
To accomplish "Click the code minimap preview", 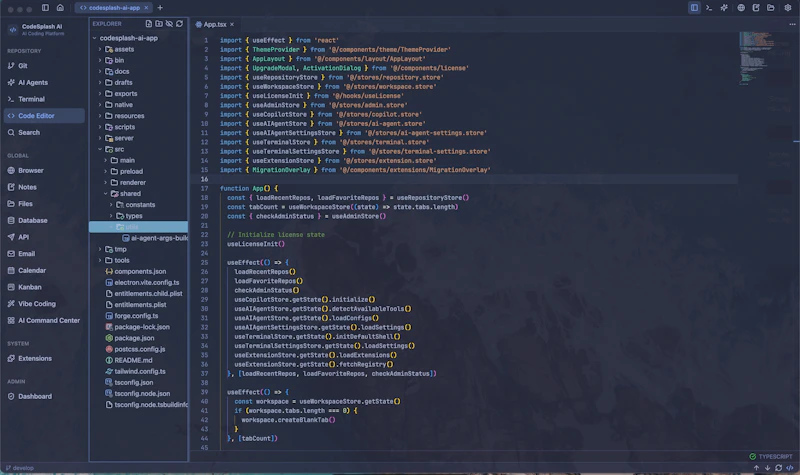I will coord(756,58).
